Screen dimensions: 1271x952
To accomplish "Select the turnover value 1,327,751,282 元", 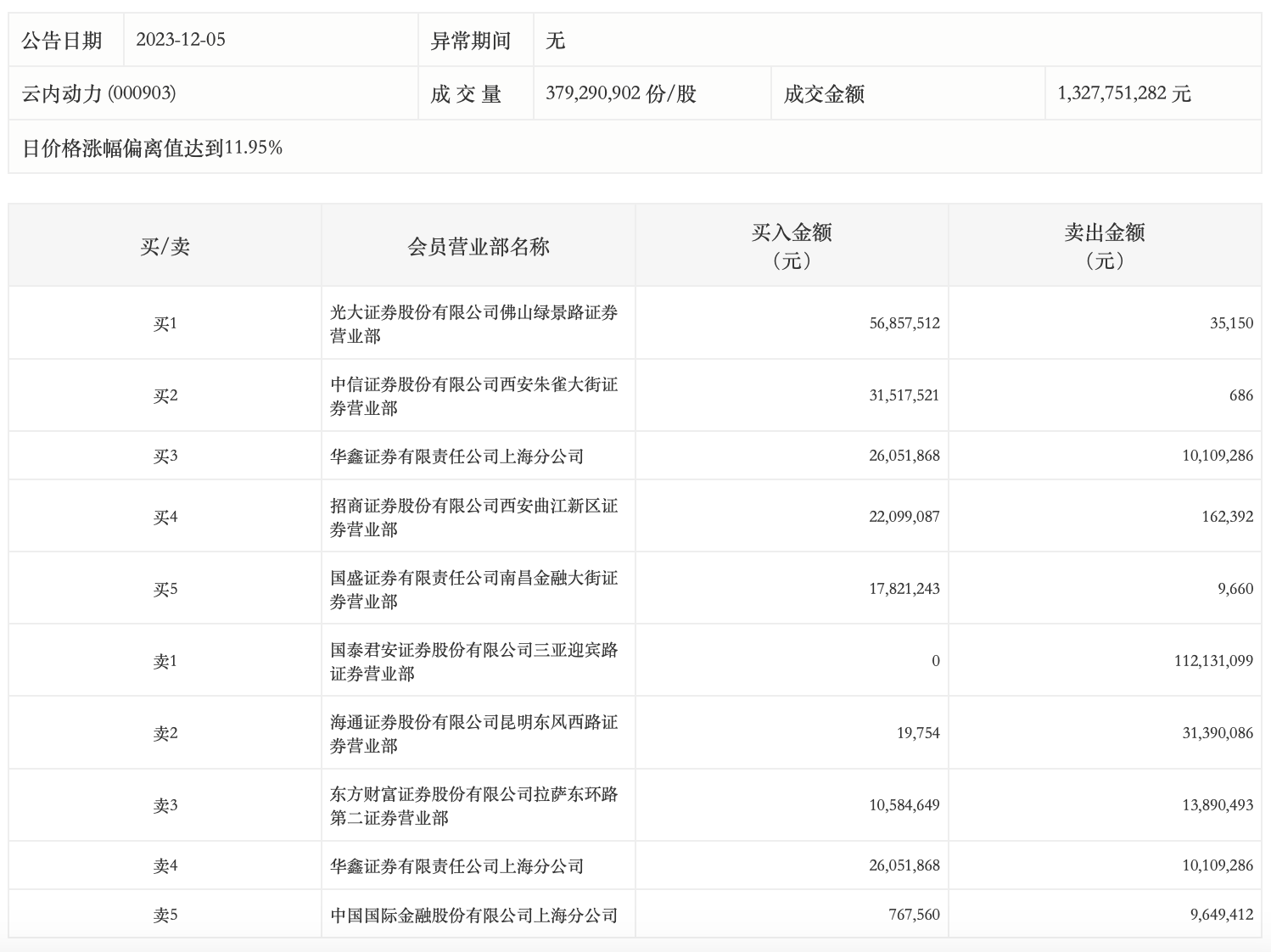I will 1123,93.
